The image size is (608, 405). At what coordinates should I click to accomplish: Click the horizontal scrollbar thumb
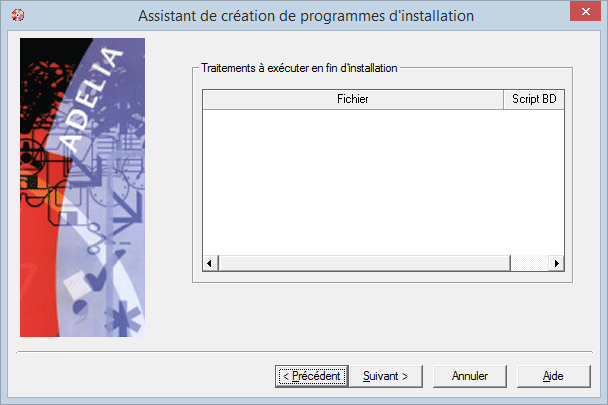(364, 263)
